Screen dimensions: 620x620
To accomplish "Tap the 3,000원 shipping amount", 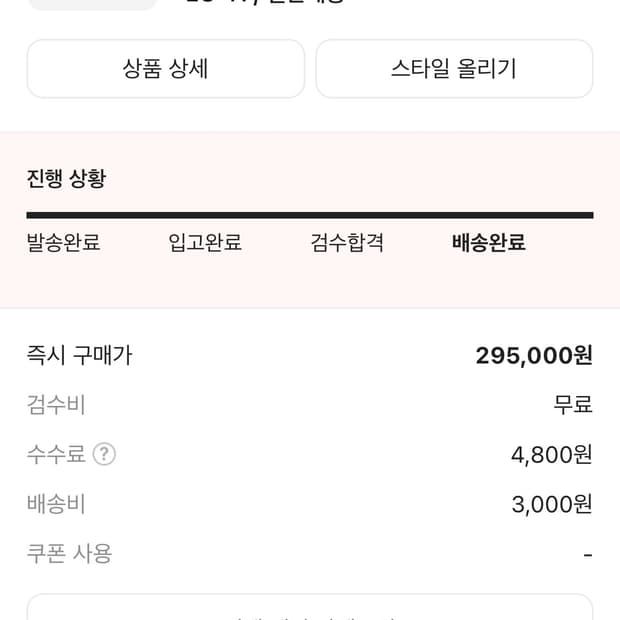I will [551, 504].
